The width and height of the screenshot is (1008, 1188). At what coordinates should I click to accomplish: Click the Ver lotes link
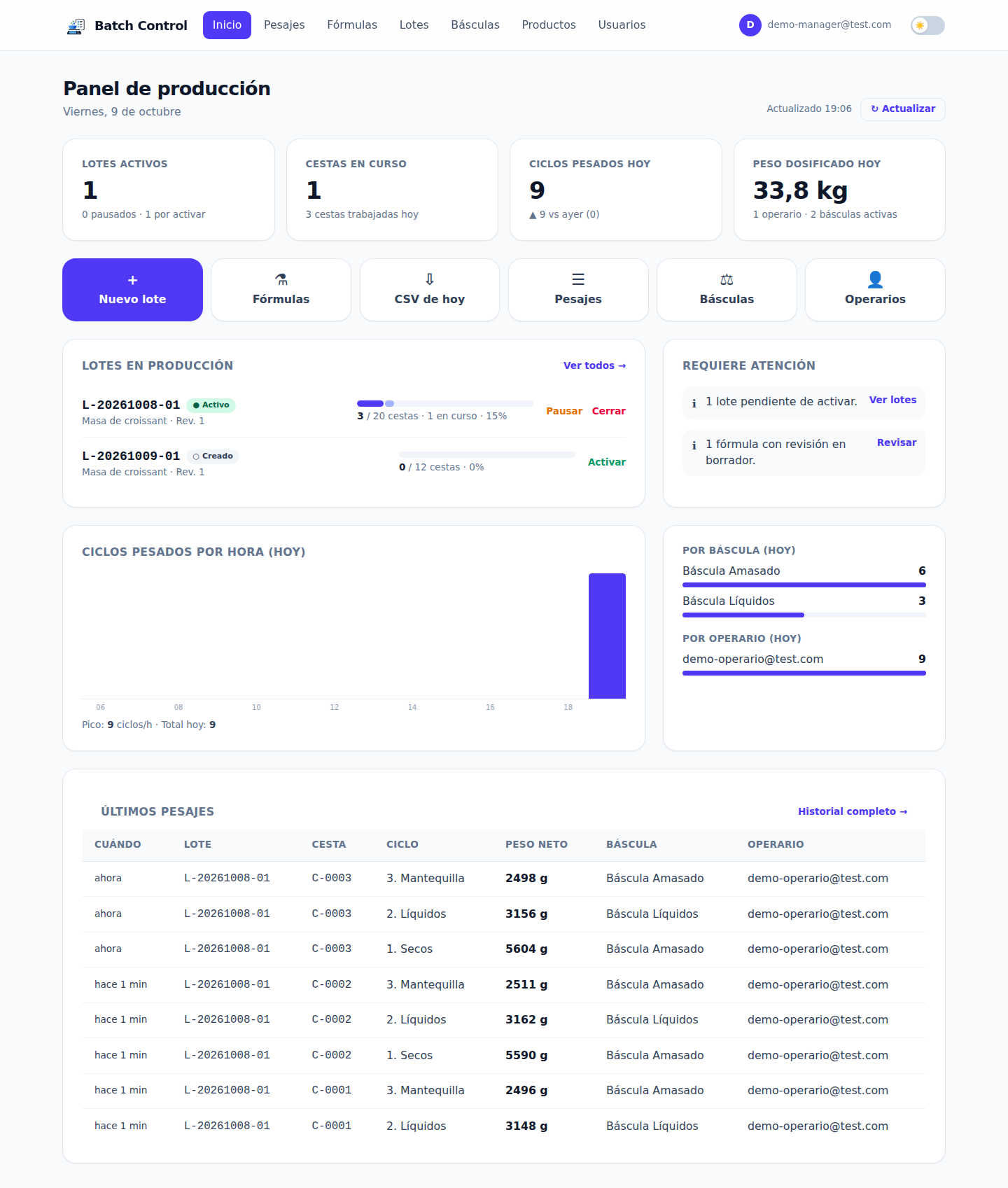(x=892, y=400)
